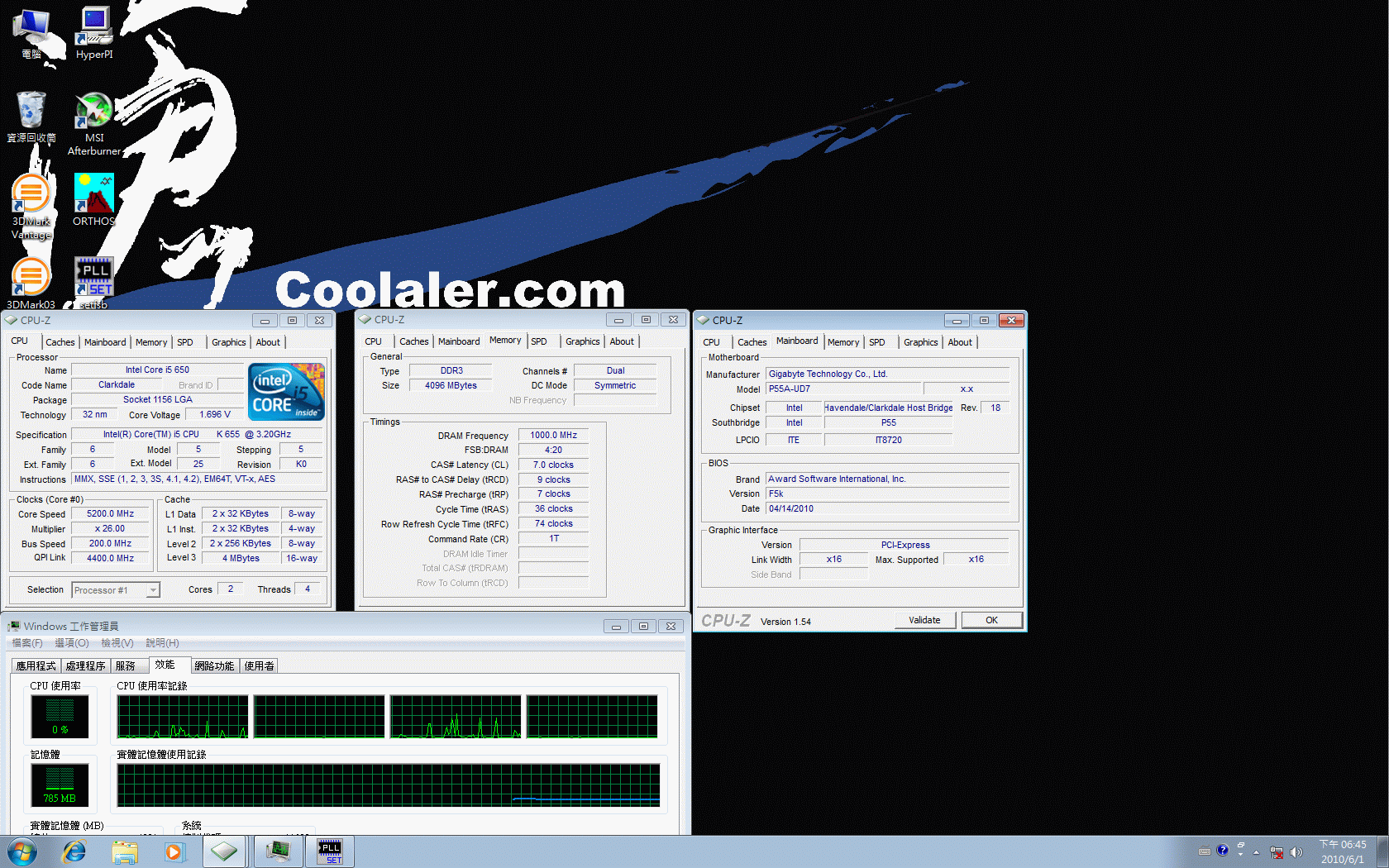Click the Validate button
Viewport: 1389px width, 868px height.
pyautogui.click(x=924, y=620)
